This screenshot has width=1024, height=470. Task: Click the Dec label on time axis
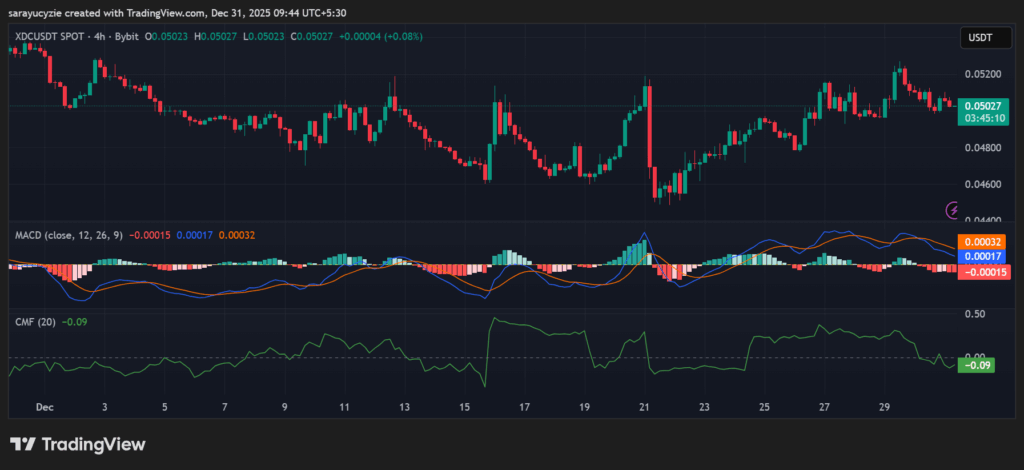pos(44,408)
